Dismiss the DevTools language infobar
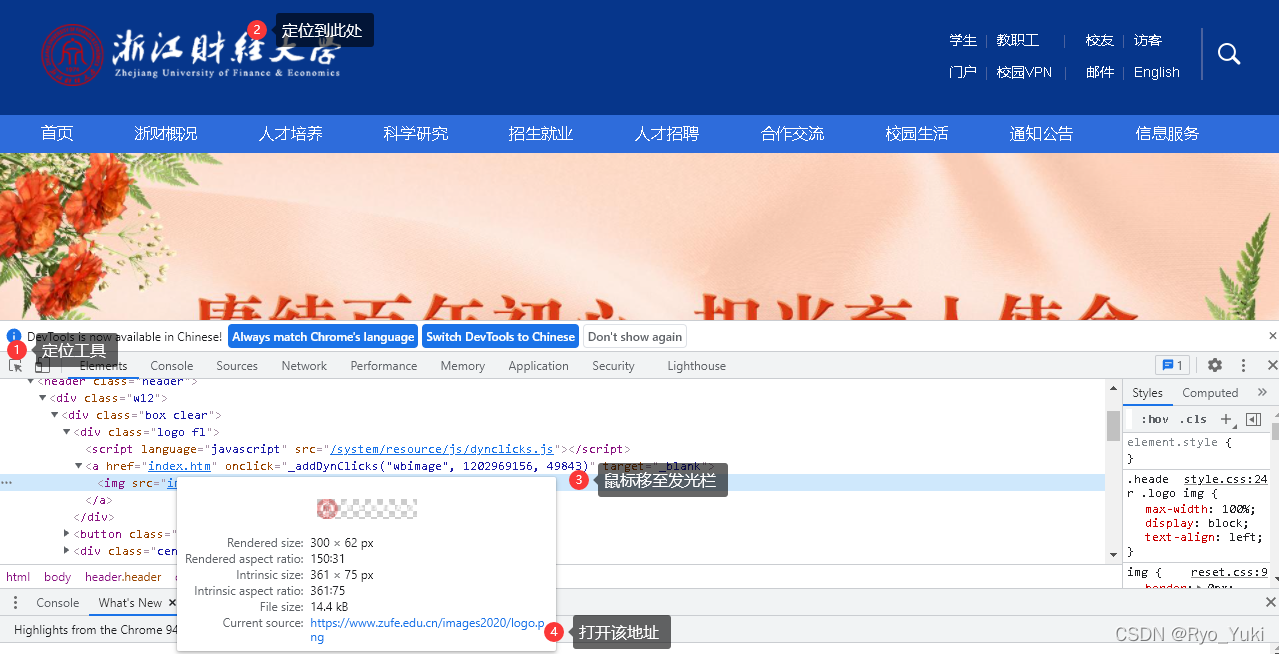1279x654 pixels. pos(1272,336)
